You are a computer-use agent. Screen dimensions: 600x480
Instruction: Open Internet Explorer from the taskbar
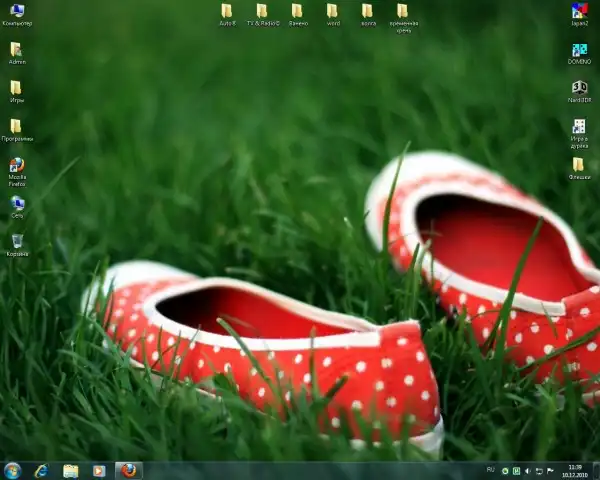42,470
